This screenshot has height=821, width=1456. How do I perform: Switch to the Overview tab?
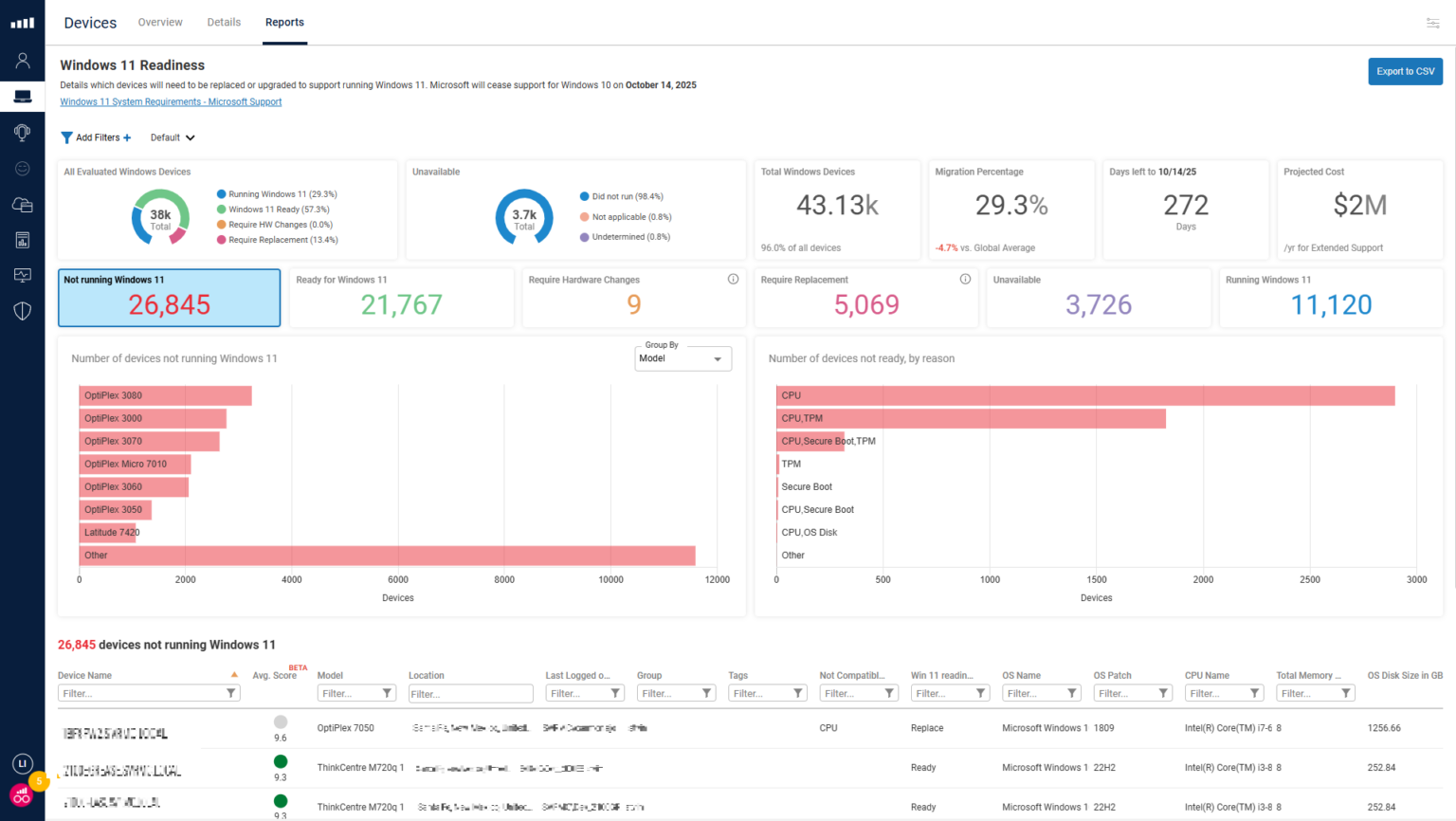159,22
